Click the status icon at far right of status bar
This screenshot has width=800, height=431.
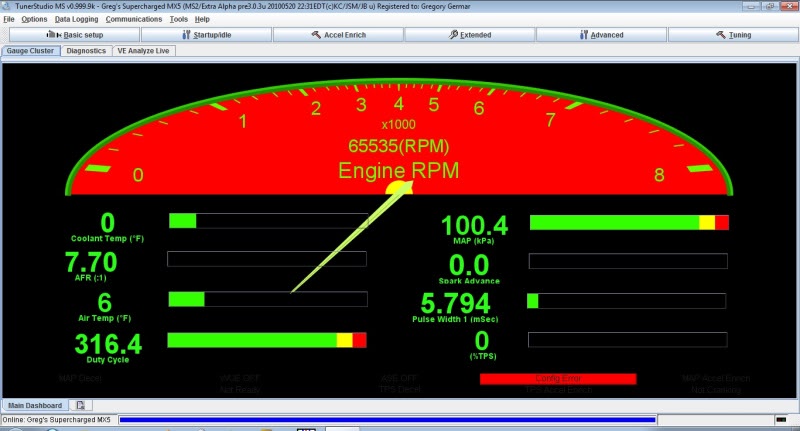(x=781, y=420)
